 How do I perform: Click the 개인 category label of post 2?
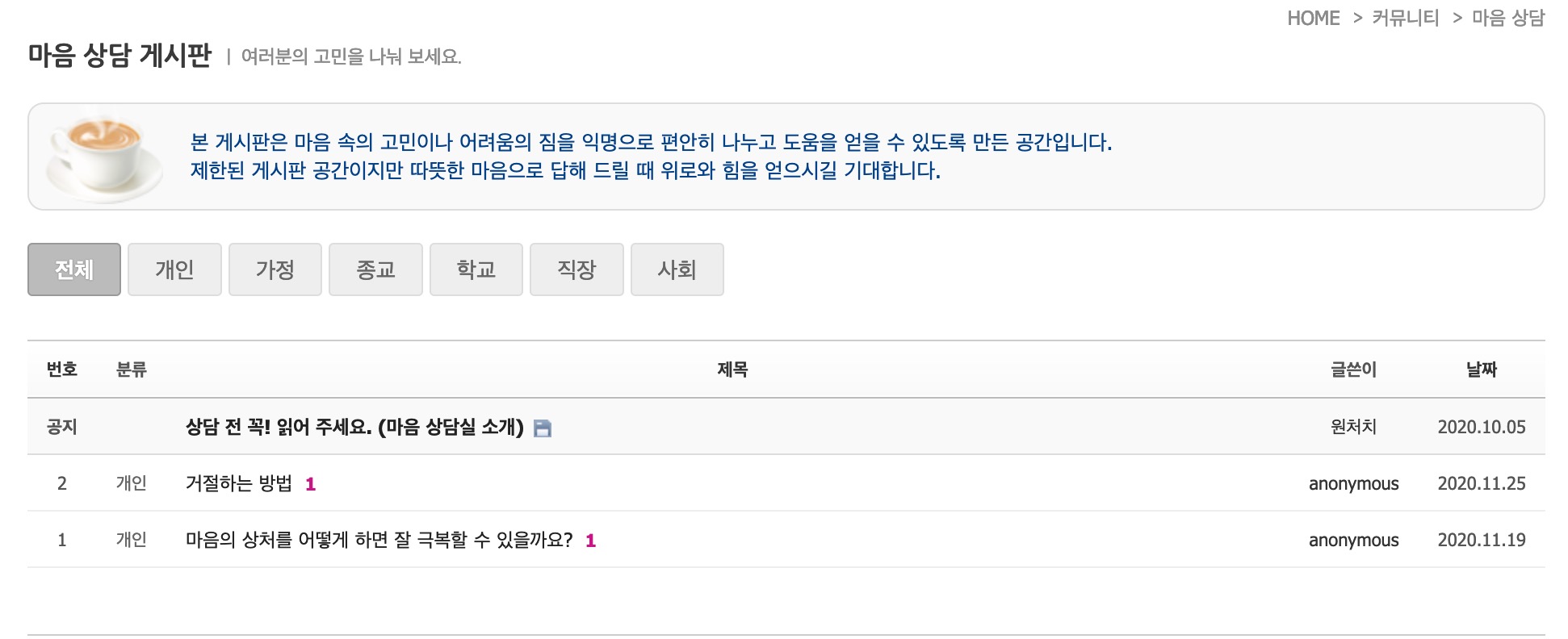pyautogui.click(x=132, y=483)
